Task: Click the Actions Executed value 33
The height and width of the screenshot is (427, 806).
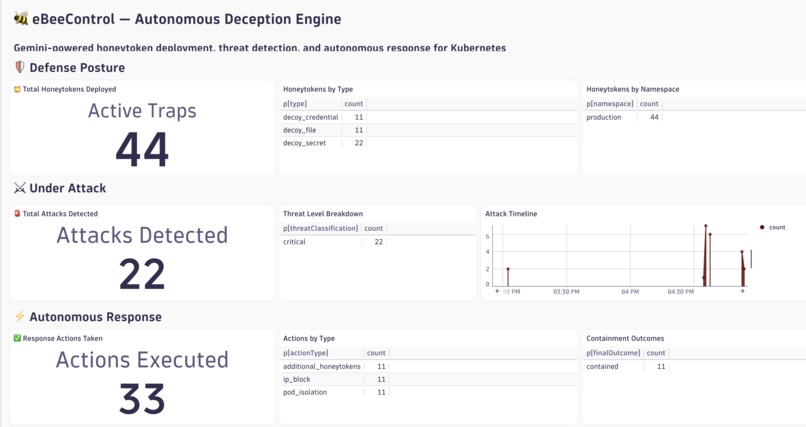Action: coord(142,399)
